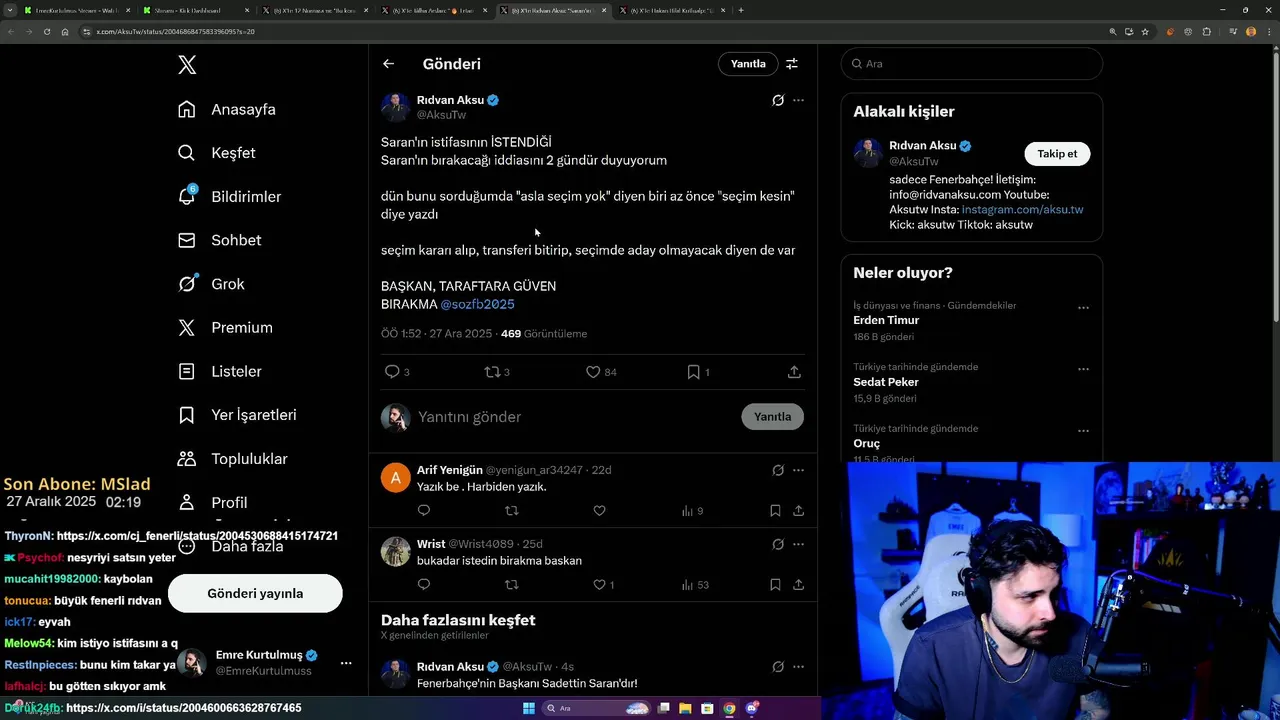The height and width of the screenshot is (720, 1280).
Task: Click Gönderi yayınla button
Action: click(x=255, y=593)
